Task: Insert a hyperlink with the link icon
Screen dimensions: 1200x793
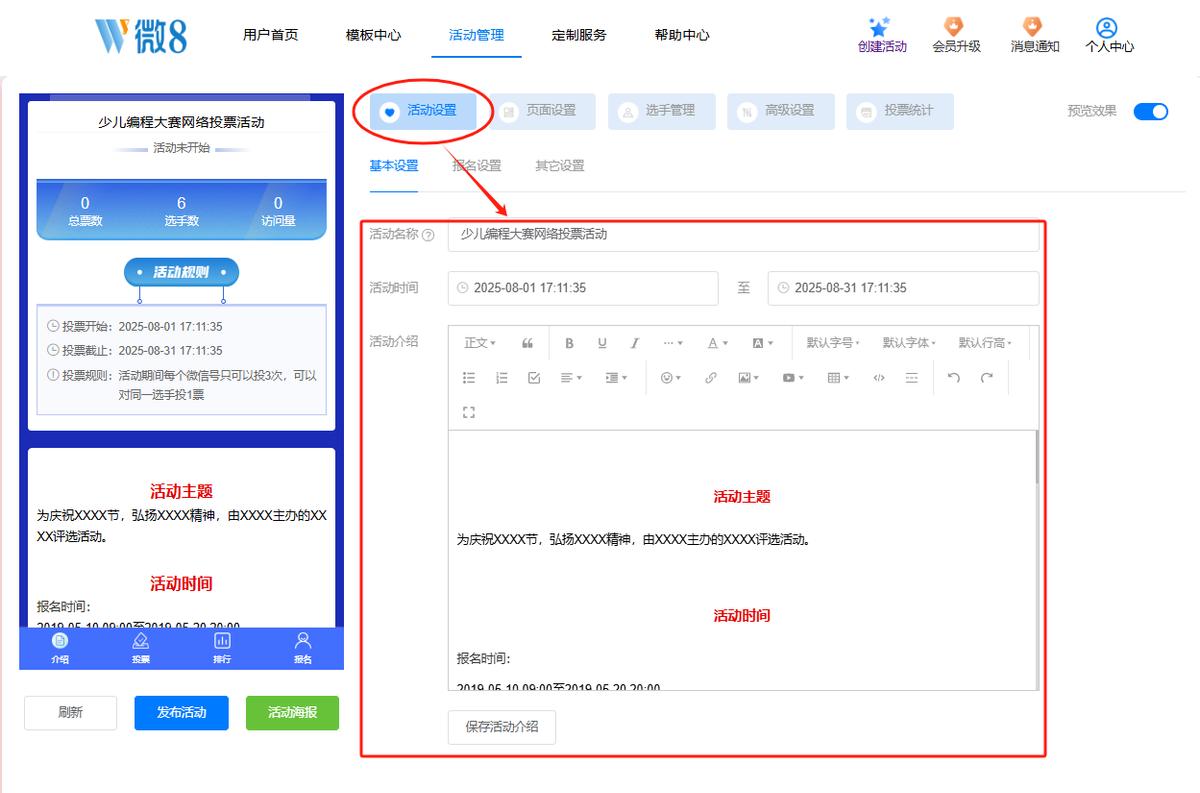Action: tap(710, 378)
